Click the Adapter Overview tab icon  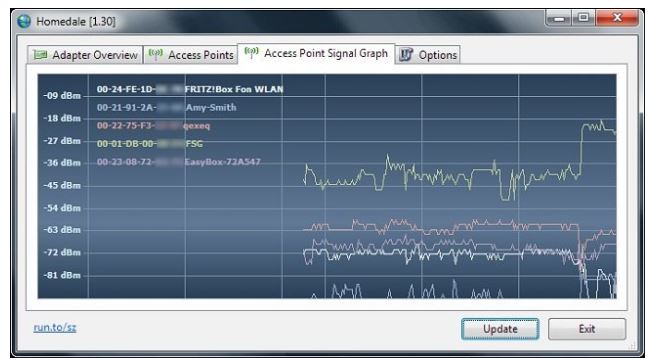(x=40, y=55)
